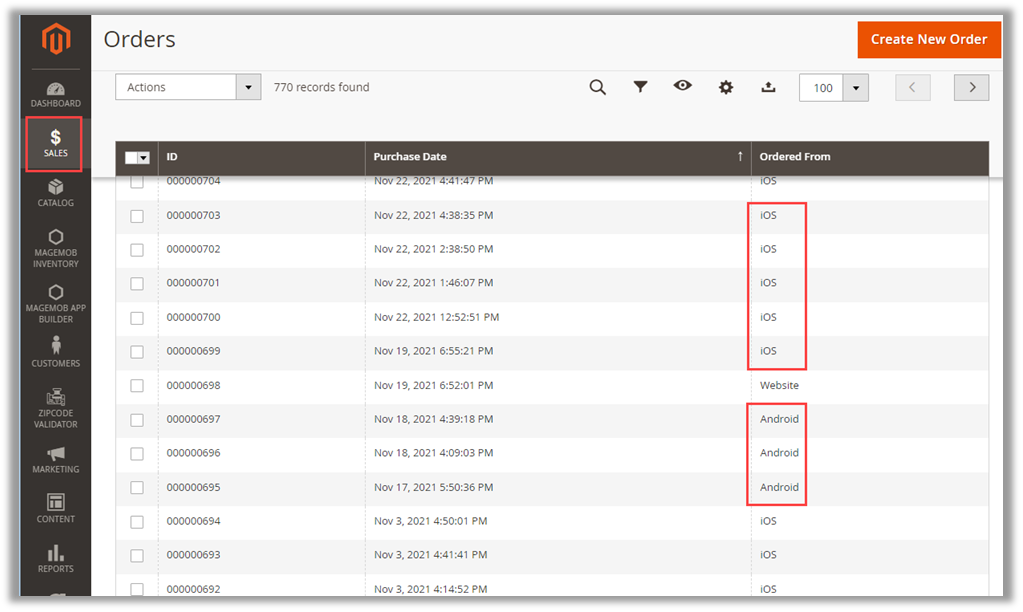Open the Customers sidebar section
The width and height of the screenshot is (1023, 612).
(x=56, y=352)
